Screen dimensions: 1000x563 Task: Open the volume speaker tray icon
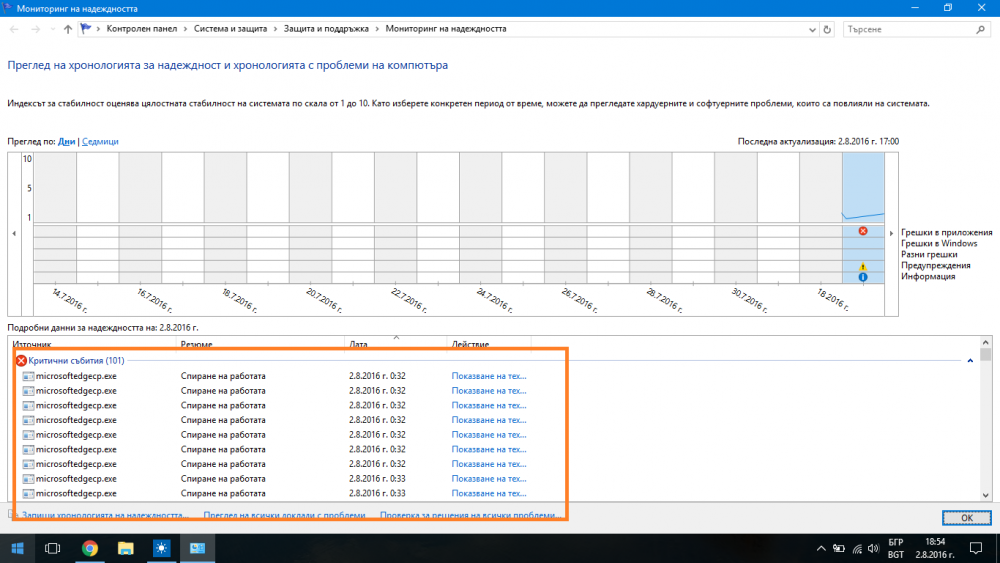pyautogui.click(x=874, y=548)
